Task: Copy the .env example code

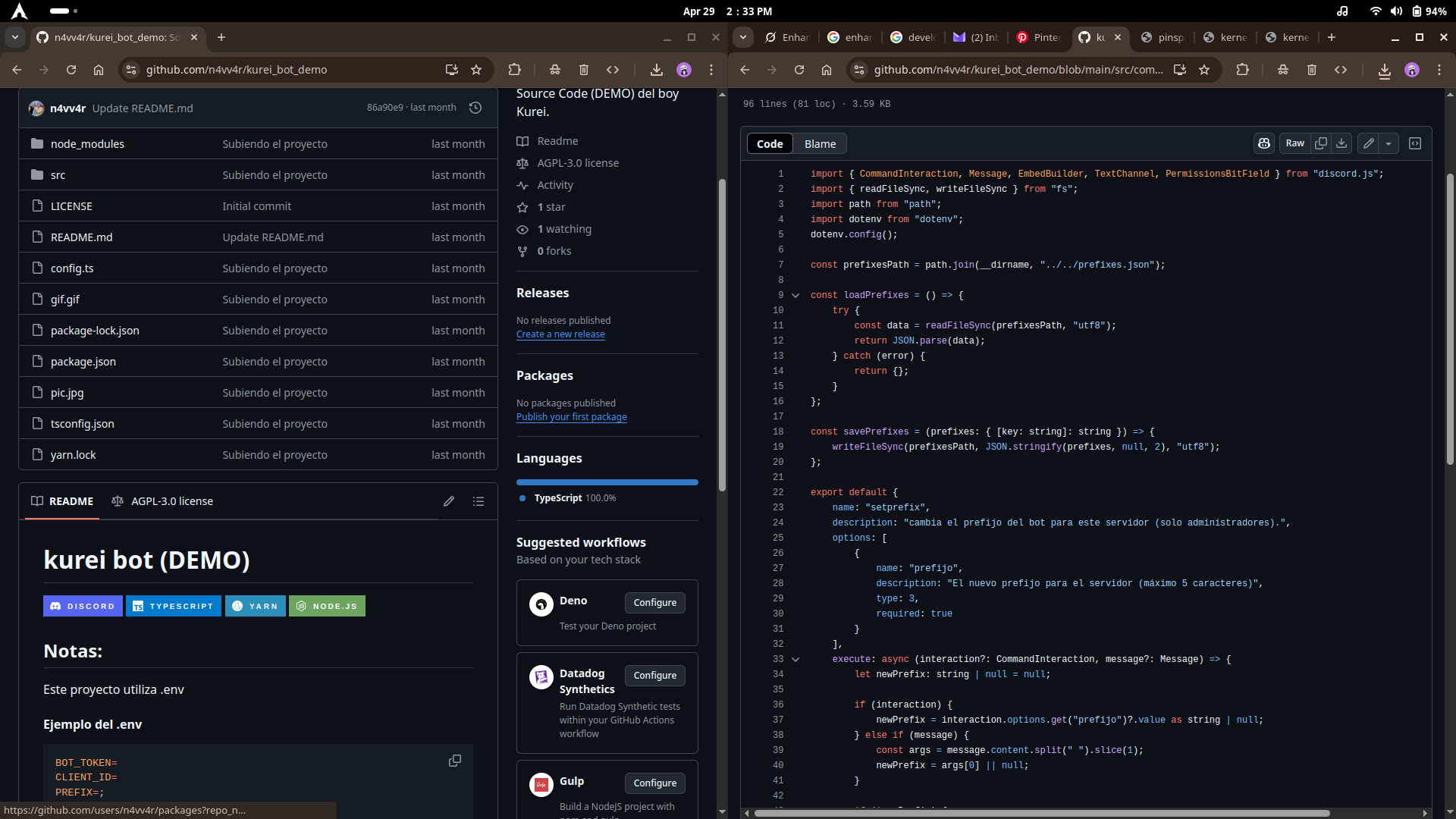Action: 455,761
